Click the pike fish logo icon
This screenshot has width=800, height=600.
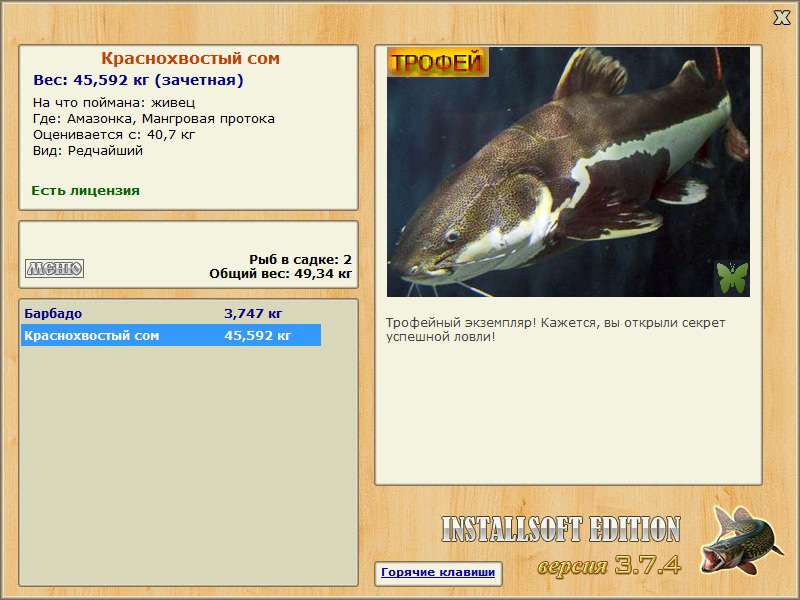click(x=741, y=541)
